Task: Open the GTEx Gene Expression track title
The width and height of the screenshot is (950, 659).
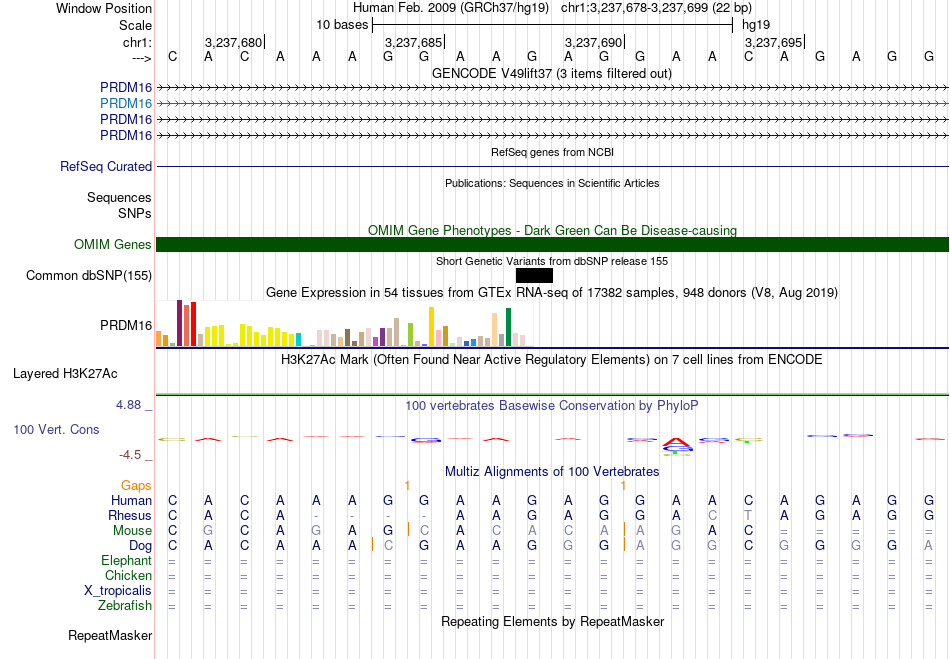Action: (552, 293)
